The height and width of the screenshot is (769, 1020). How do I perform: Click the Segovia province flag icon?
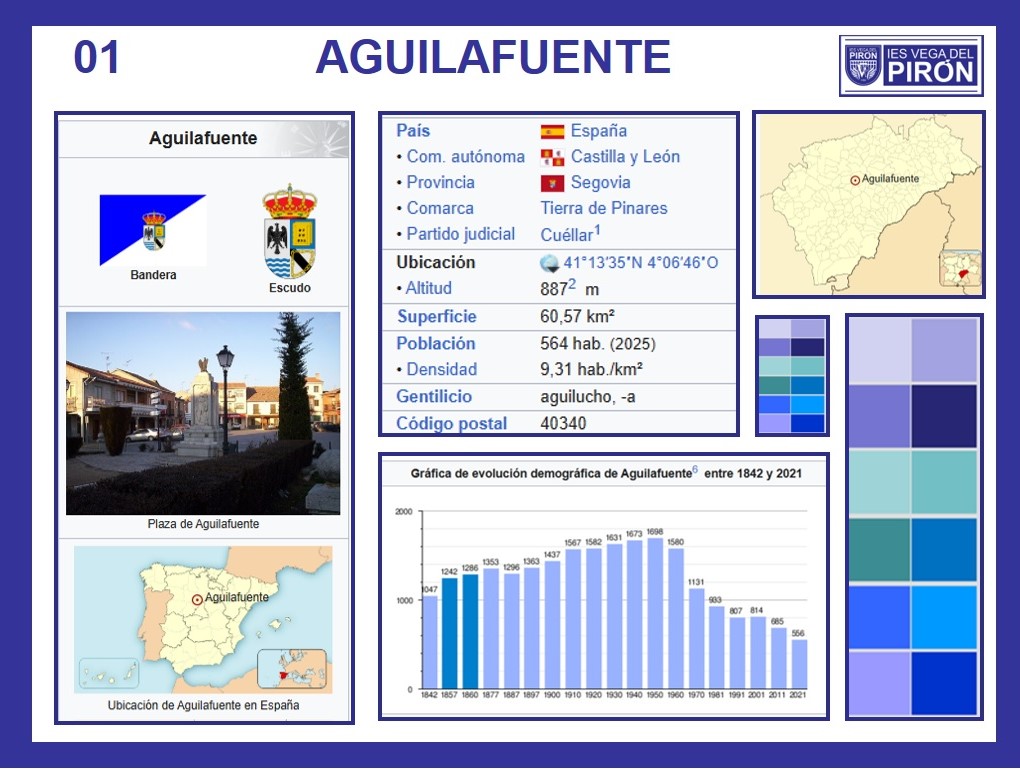[552, 183]
